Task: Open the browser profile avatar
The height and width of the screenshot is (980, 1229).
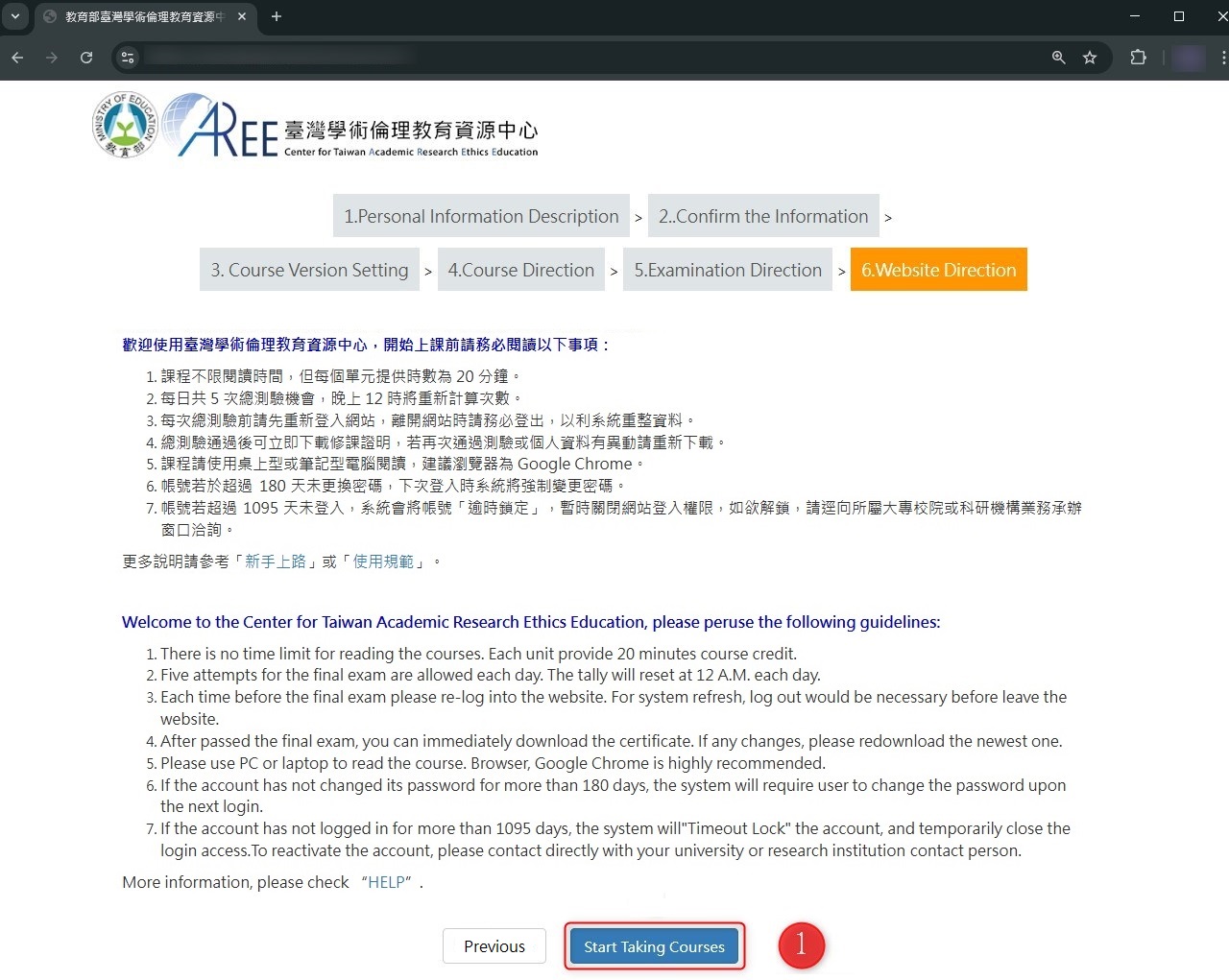Action: click(x=1189, y=58)
